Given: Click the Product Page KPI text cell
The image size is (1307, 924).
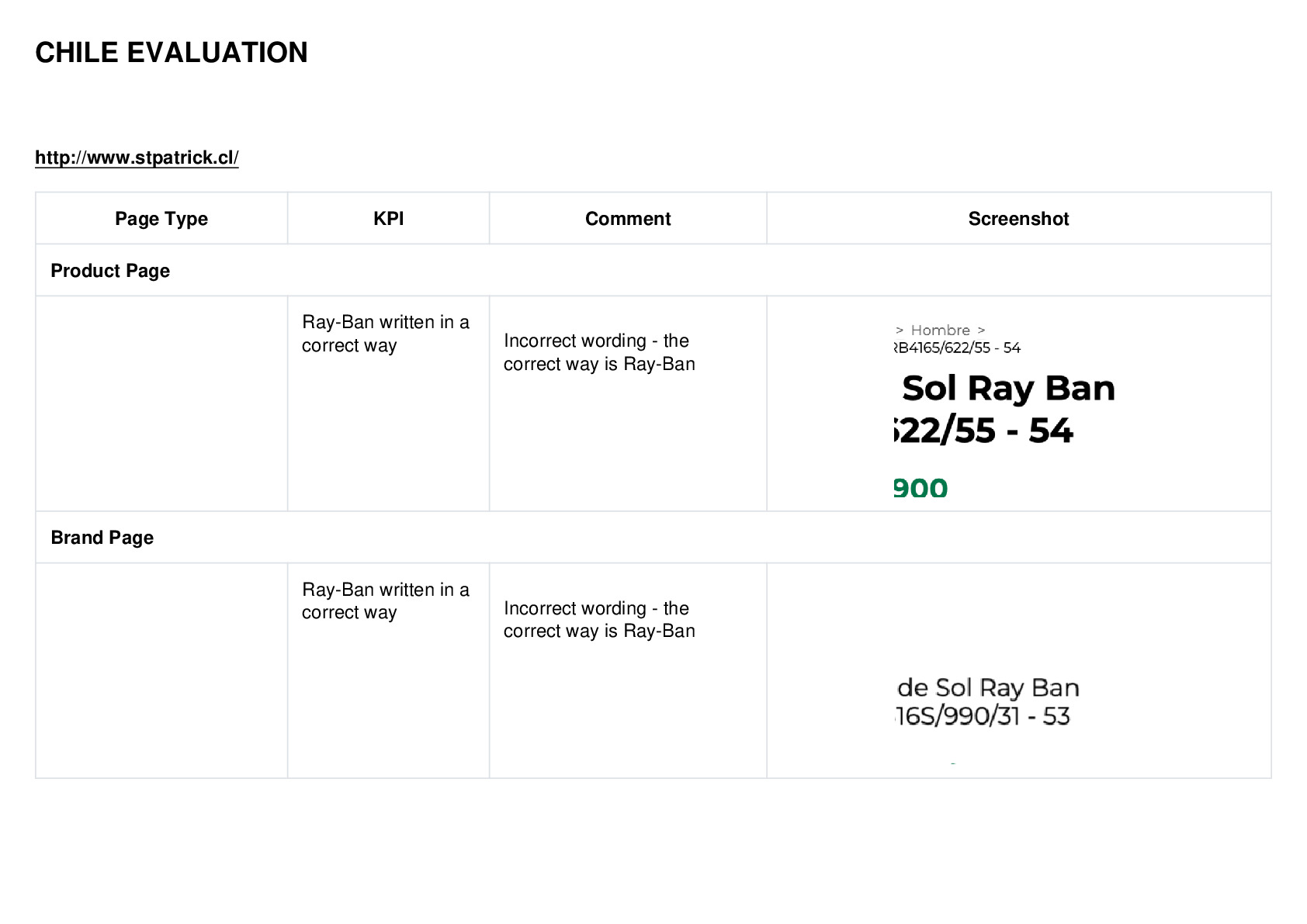Looking at the screenshot, I should 386,334.
